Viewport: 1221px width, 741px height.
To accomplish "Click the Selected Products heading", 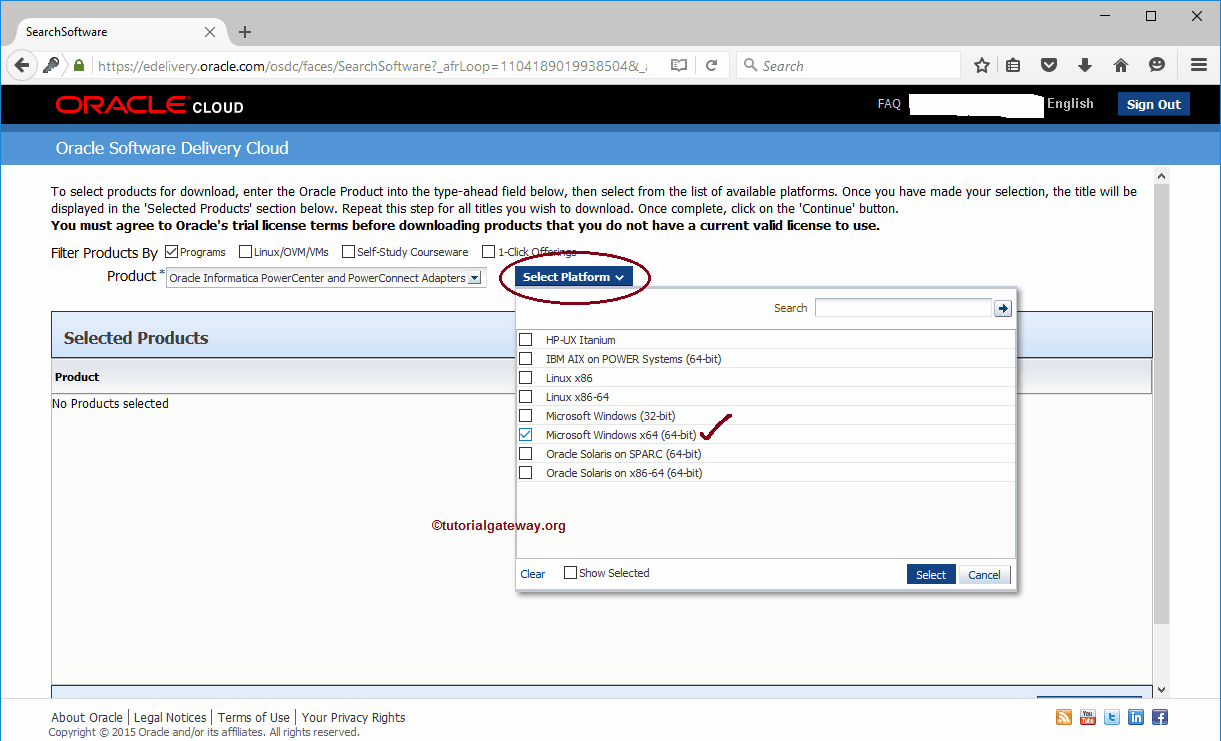I will tap(136, 338).
